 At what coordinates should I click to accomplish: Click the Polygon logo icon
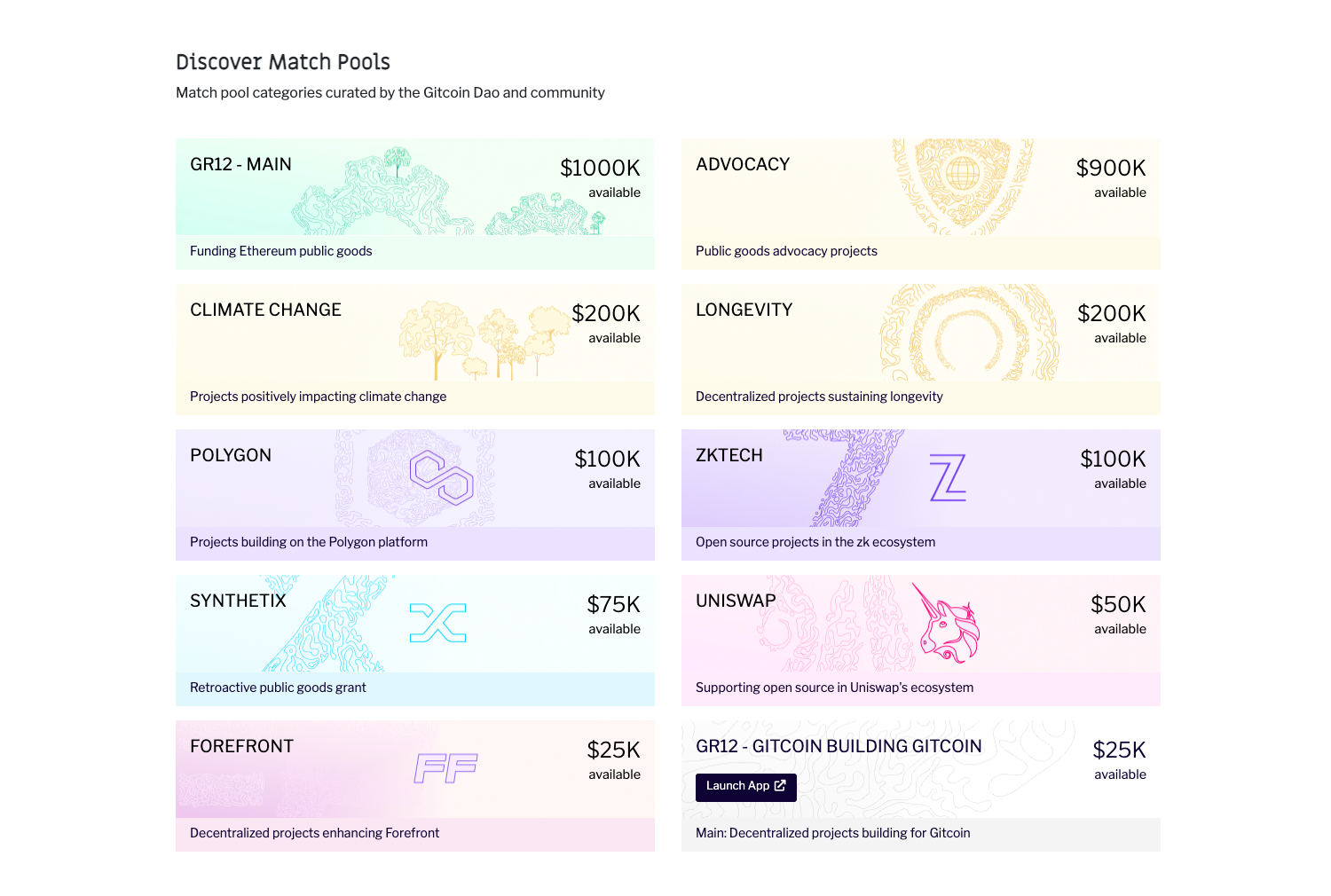tap(441, 477)
